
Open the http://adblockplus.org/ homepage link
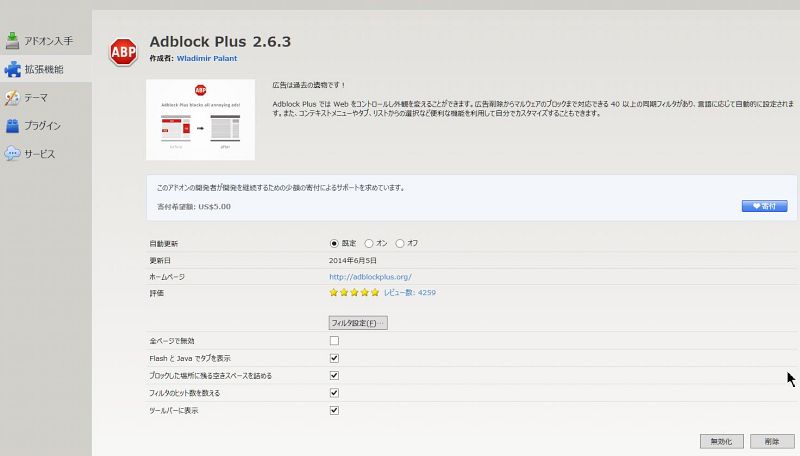(x=370, y=277)
